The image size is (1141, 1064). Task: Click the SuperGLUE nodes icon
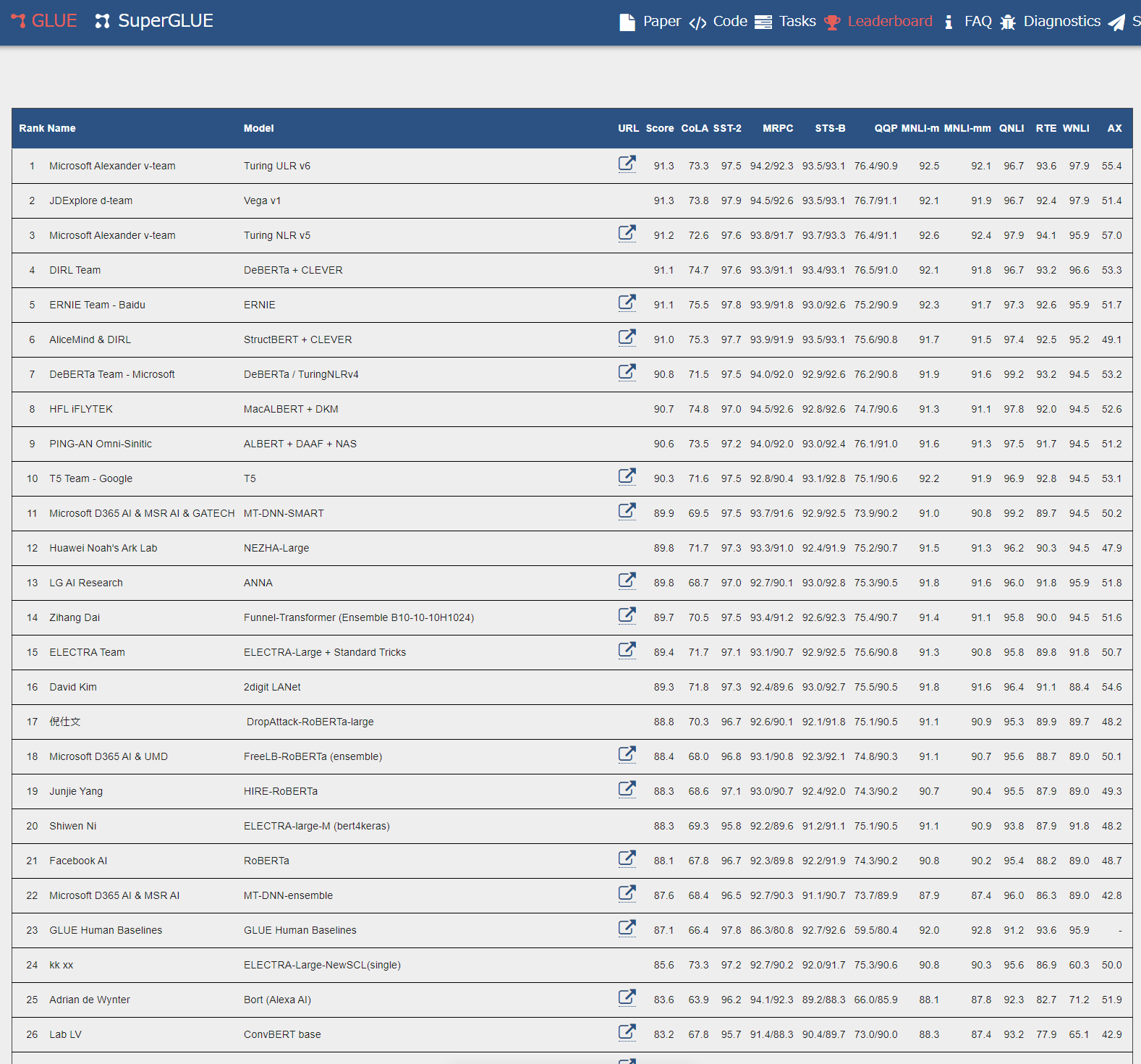coord(103,22)
